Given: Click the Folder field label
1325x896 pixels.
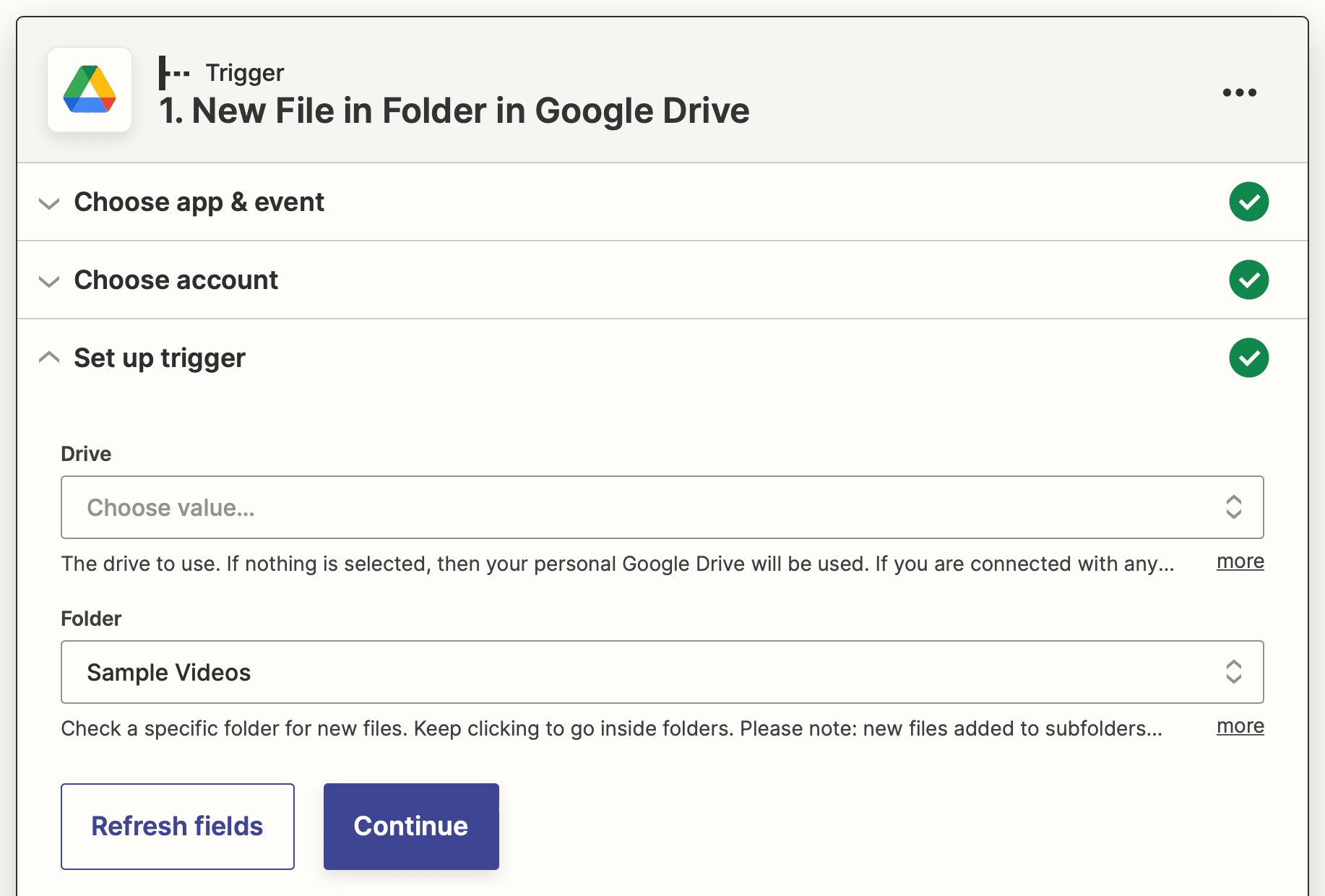Looking at the screenshot, I should pyautogui.click(x=91, y=619).
